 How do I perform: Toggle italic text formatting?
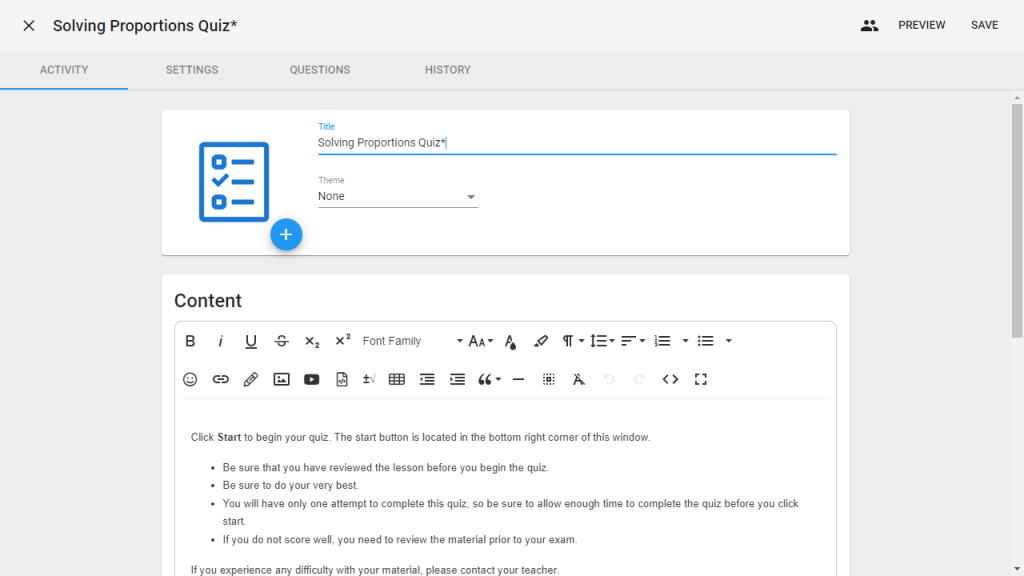pyautogui.click(x=221, y=341)
